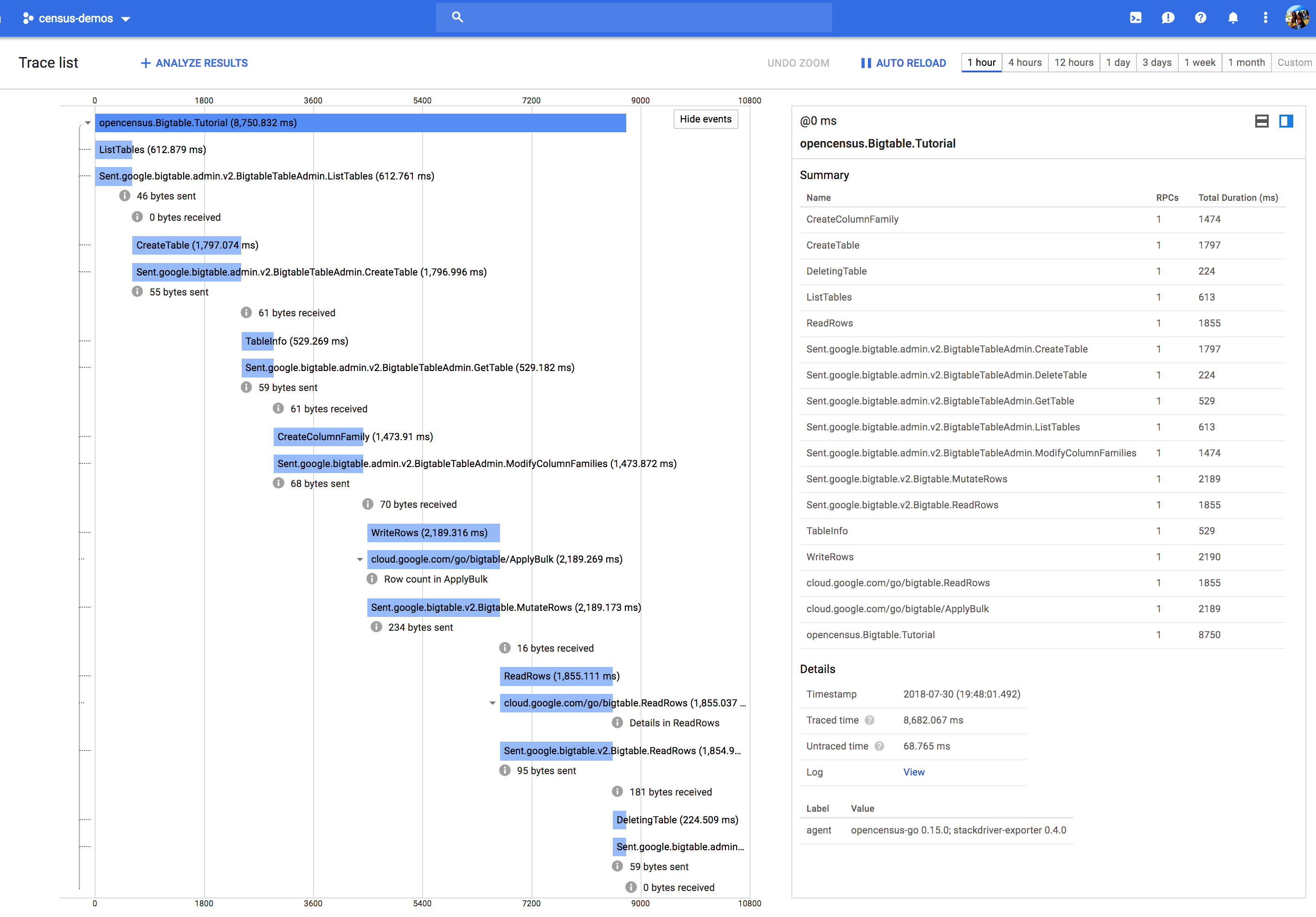Click the Log View link
This screenshot has height=917, width=1316.
point(914,772)
